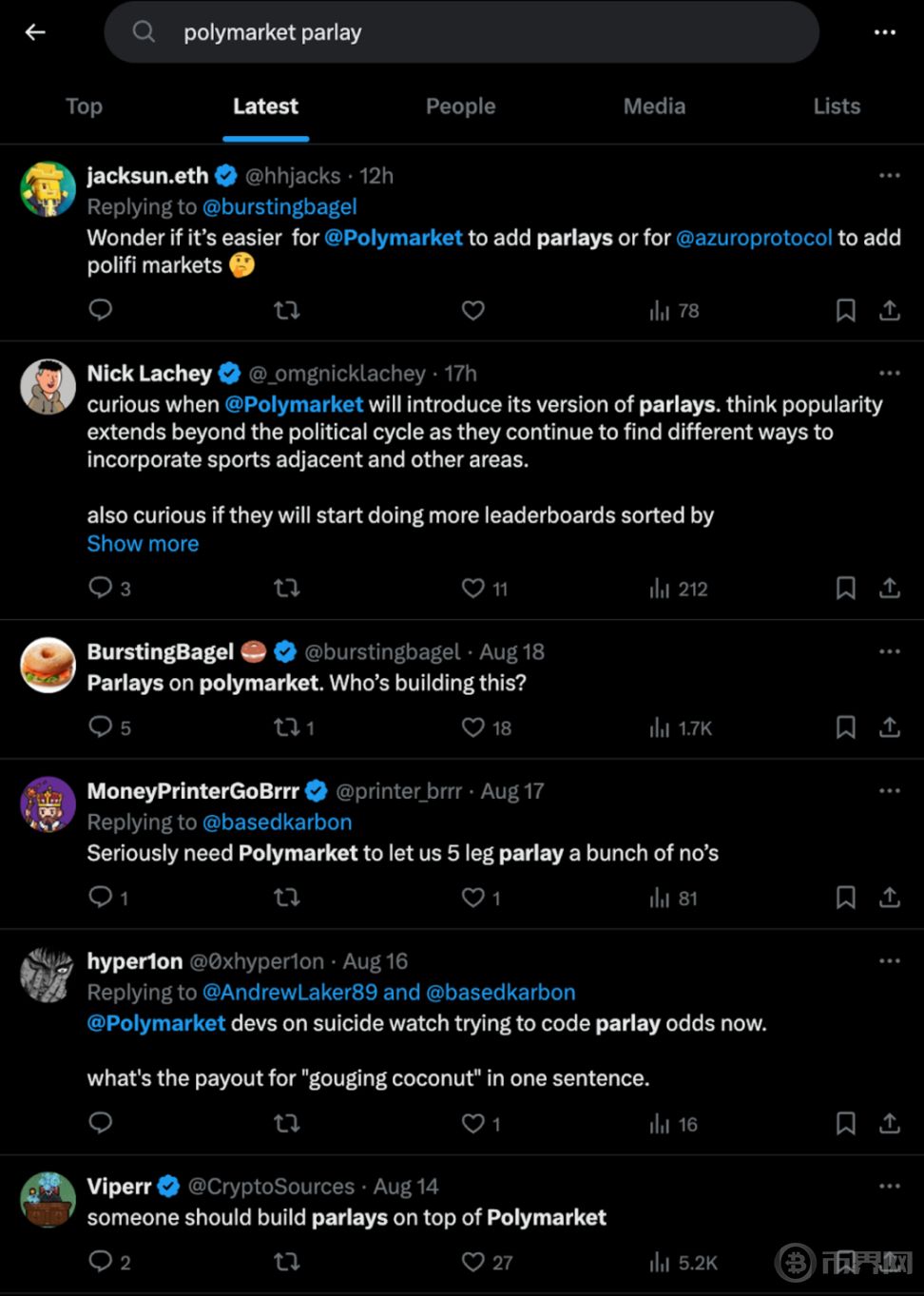924x1296 pixels.
Task: Open BurstingBagel's bagel profile picture
Action: click(x=48, y=665)
